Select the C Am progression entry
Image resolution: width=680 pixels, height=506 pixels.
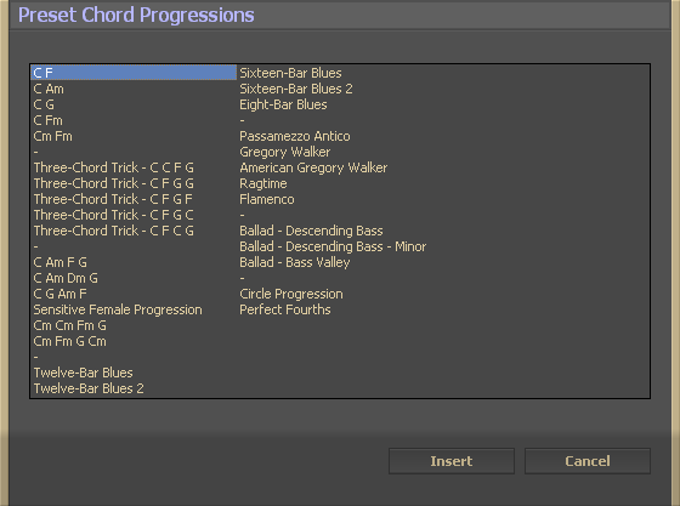tap(49, 89)
